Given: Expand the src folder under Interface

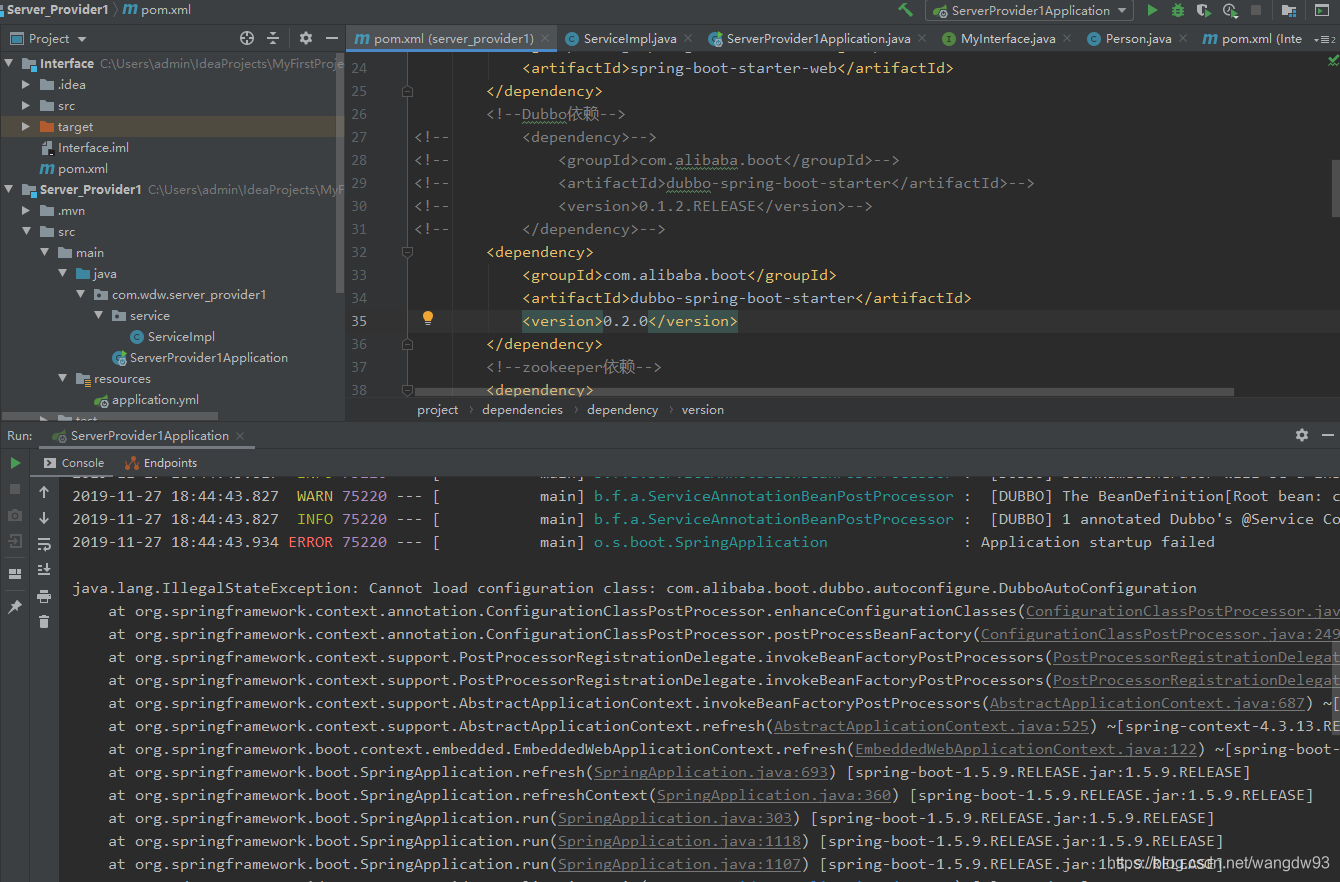Looking at the screenshot, I should click(x=27, y=105).
